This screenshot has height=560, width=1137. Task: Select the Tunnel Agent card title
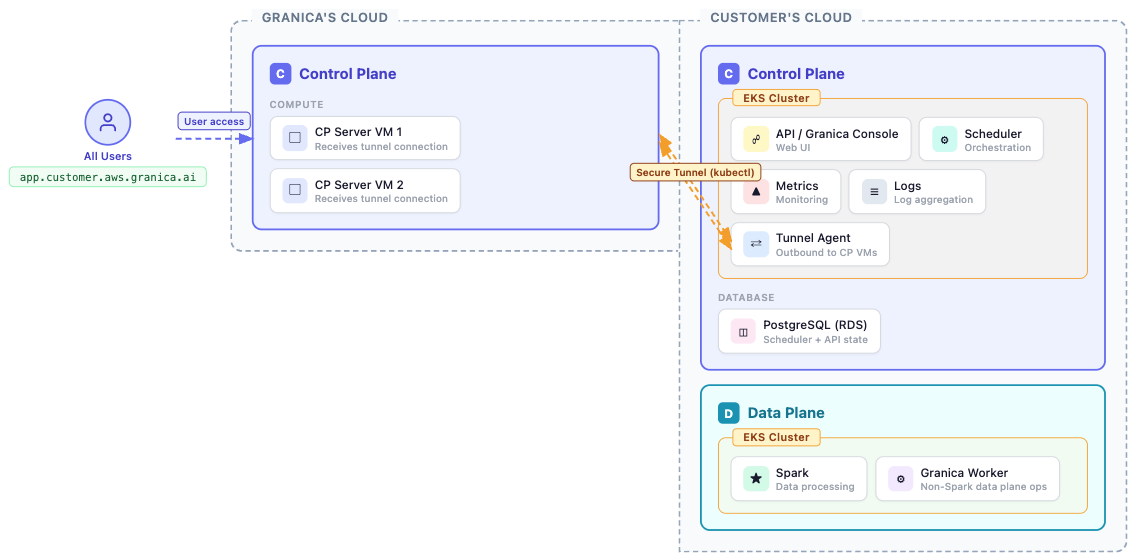pyautogui.click(x=813, y=238)
